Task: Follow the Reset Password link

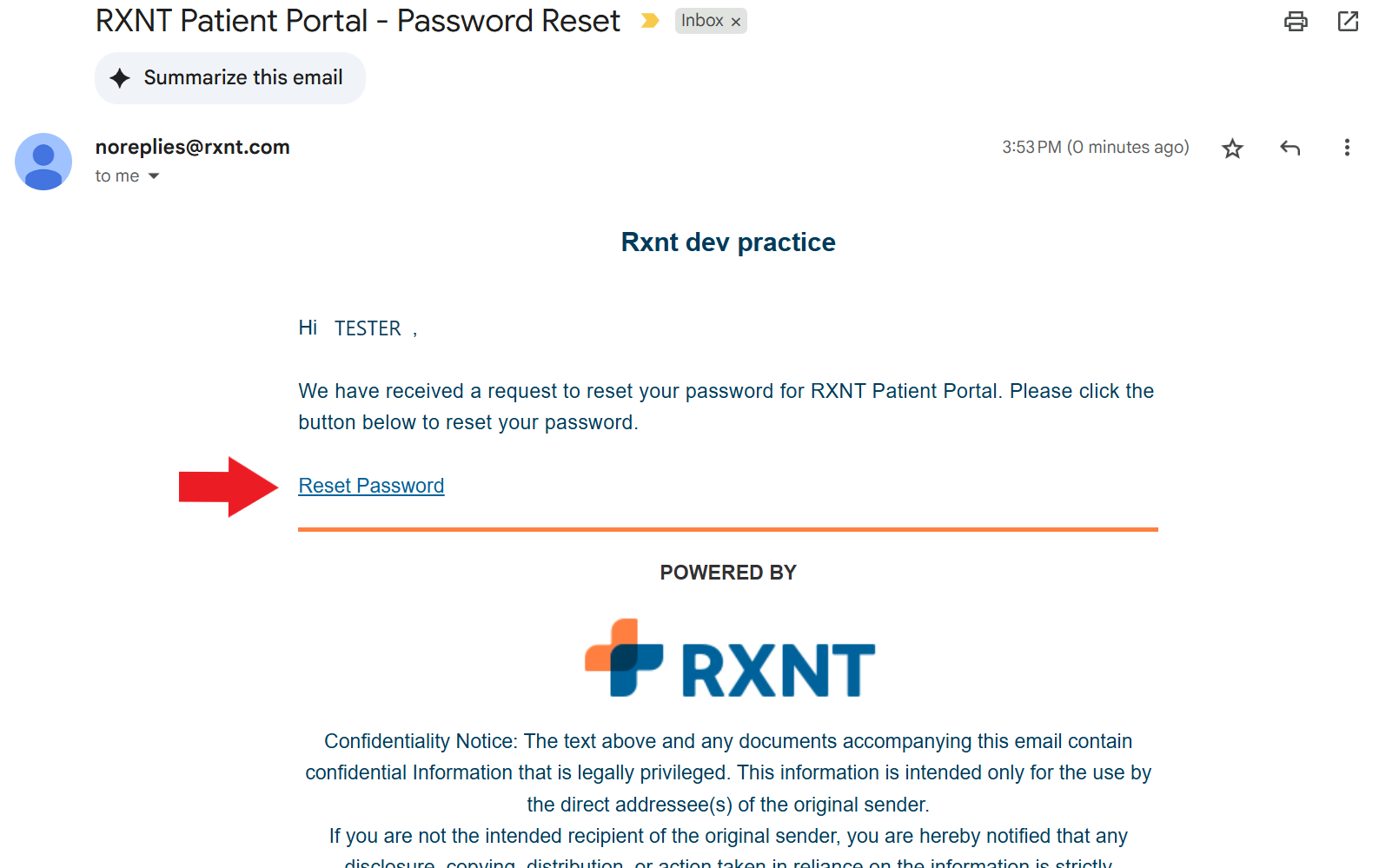Action: [371, 486]
